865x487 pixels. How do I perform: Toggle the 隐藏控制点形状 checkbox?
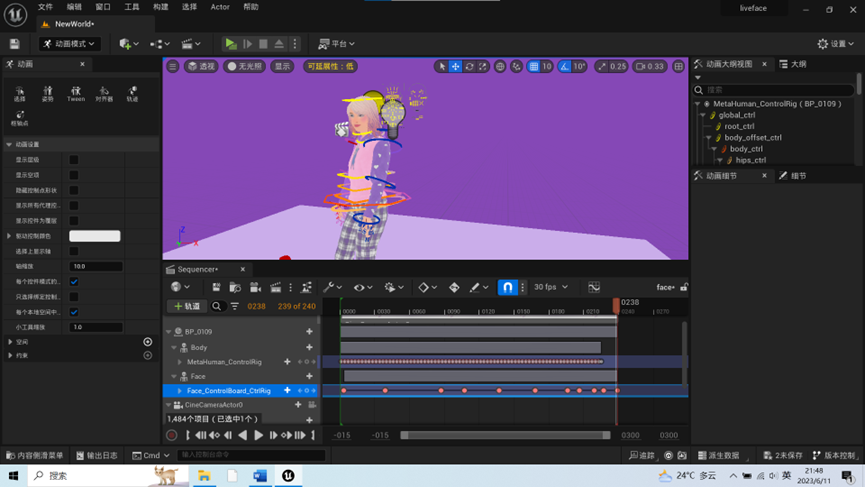coord(73,190)
